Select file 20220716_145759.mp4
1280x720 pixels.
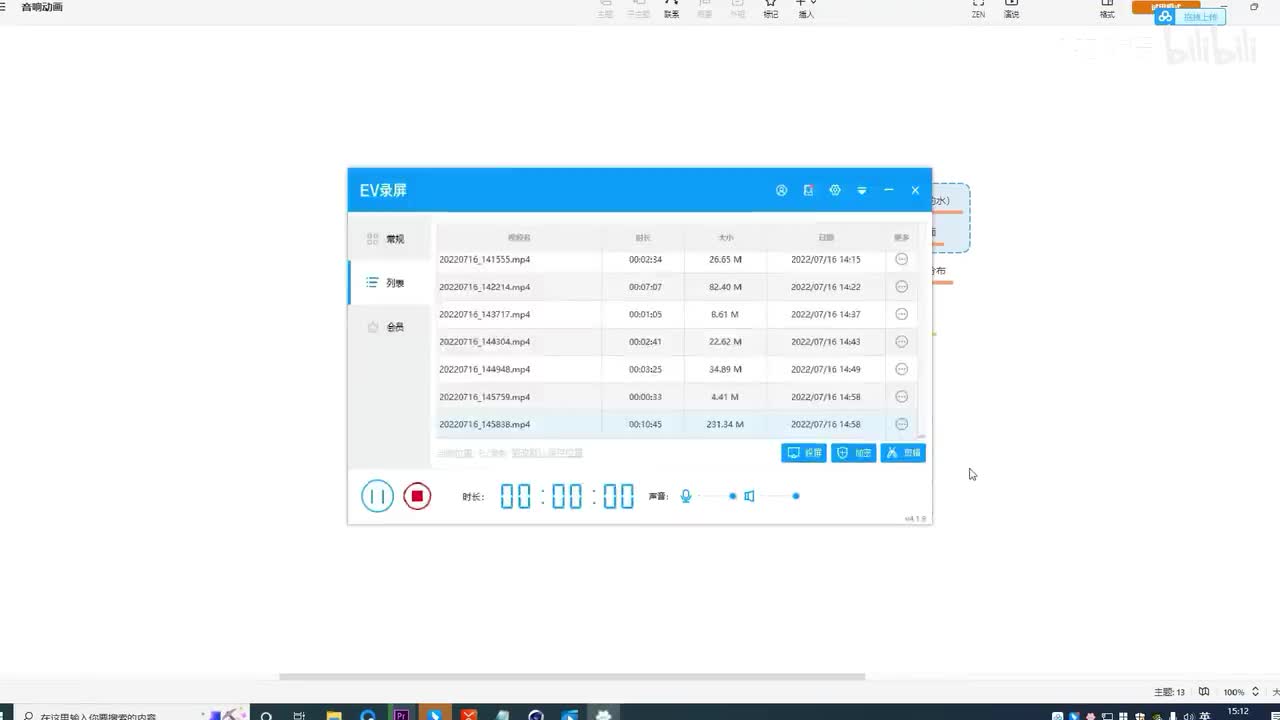[485, 397]
